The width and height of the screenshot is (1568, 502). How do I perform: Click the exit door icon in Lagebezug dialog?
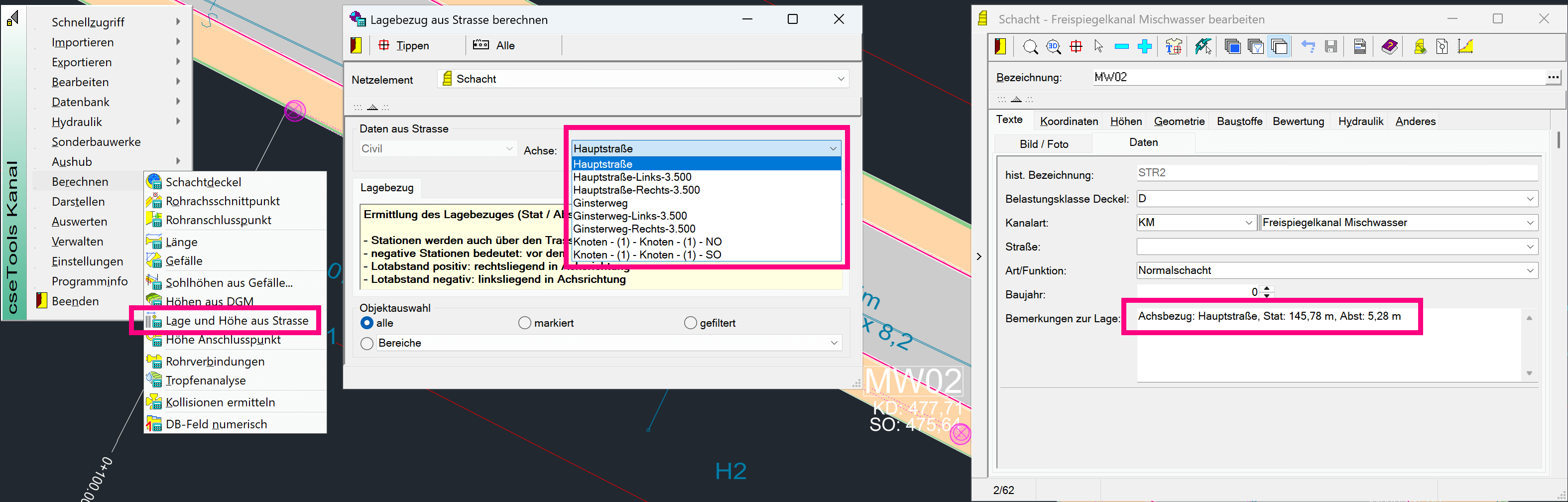pyautogui.click(x=356, y=46)
